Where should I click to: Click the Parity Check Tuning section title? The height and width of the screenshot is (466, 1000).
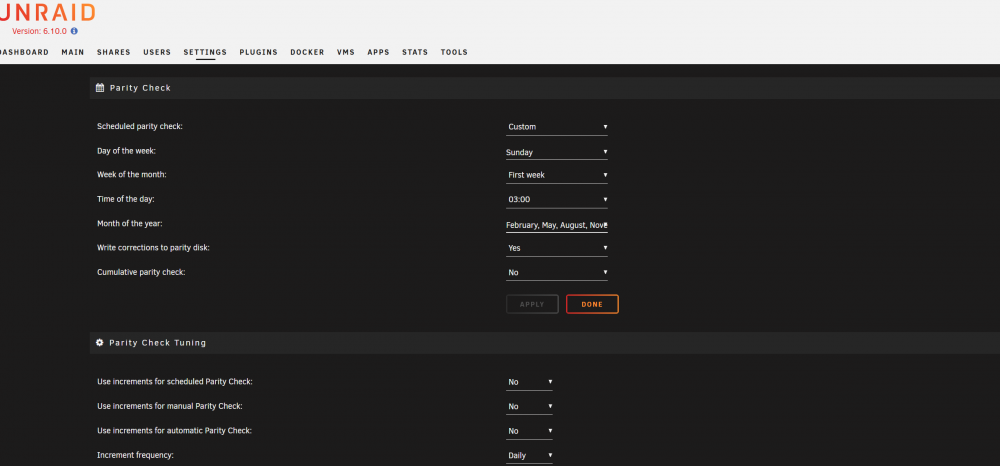click(x=158, y=342)
